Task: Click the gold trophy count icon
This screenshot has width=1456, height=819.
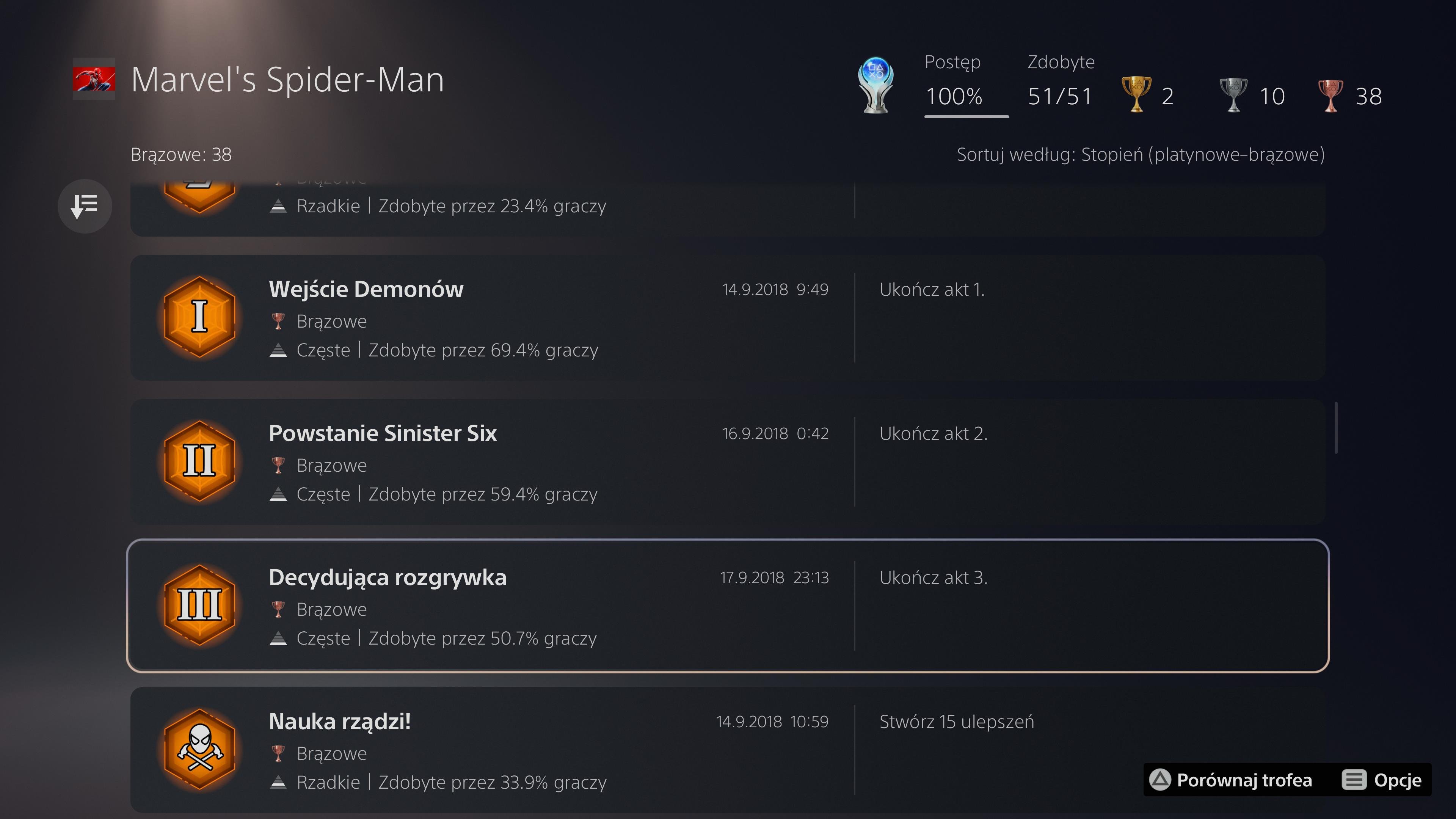Action: point(1136,94)
